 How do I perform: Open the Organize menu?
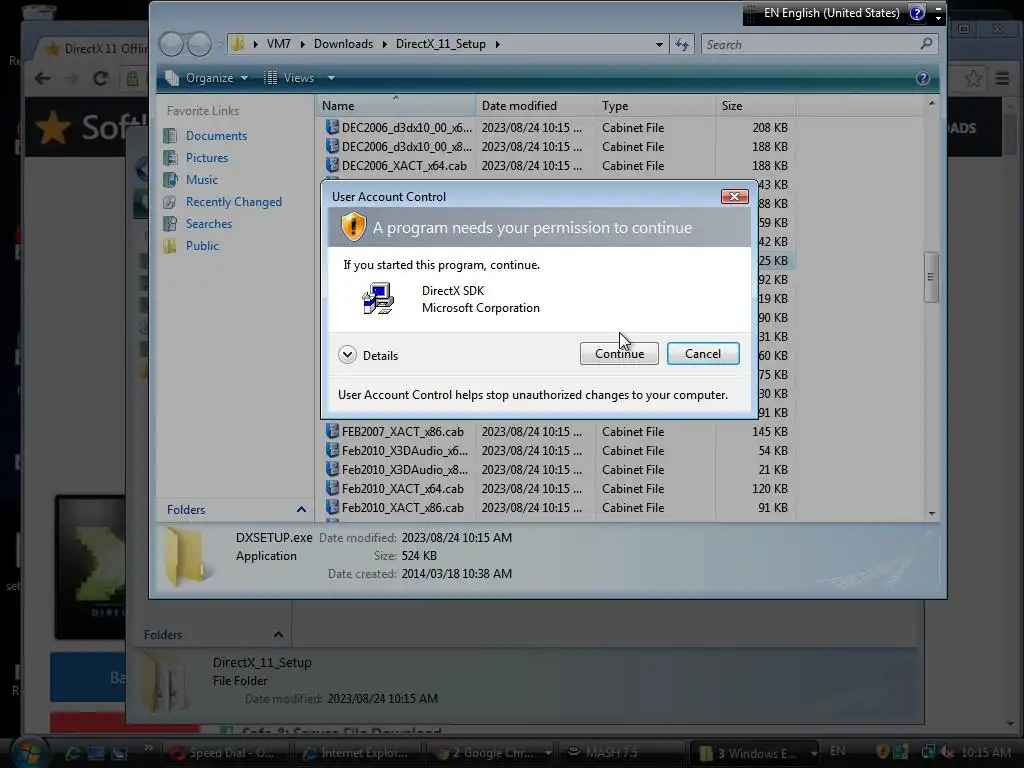tap(206, 78)
